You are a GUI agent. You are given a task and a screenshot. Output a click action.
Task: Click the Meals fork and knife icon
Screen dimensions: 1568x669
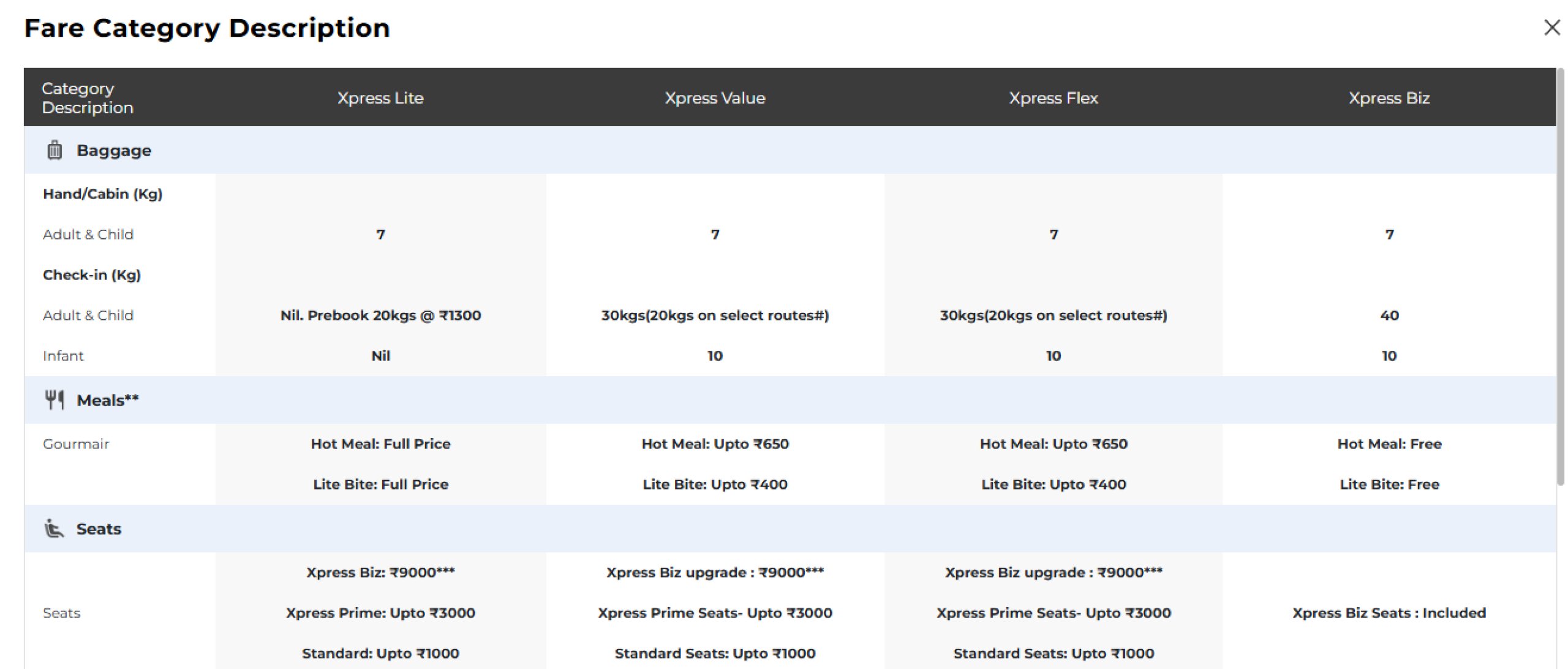click(x=55, y=400)
